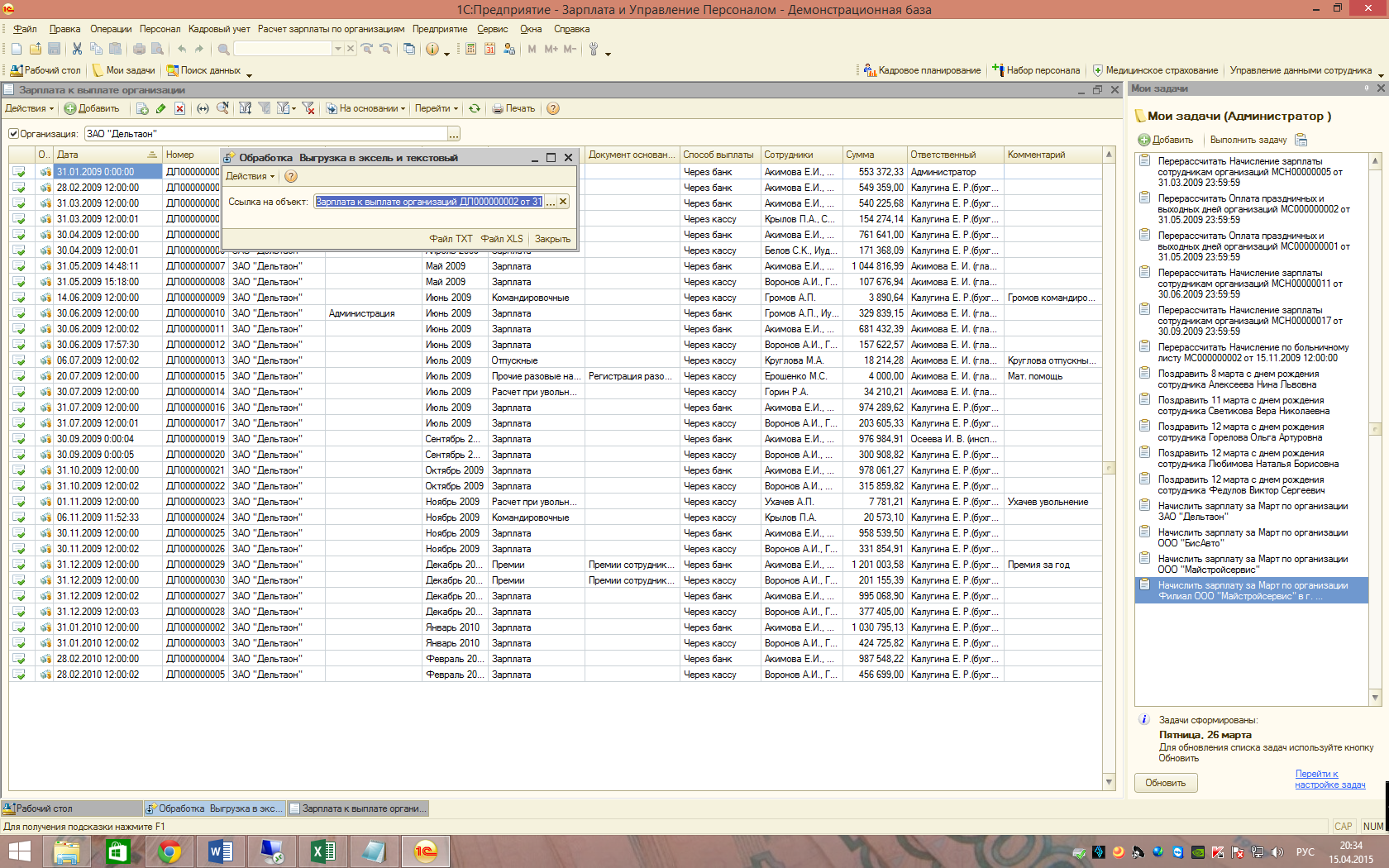Click the document list vertical scrollbar down arrow
The height and width of the screenshot is (868, 1389).
(x=1109, y=782)
